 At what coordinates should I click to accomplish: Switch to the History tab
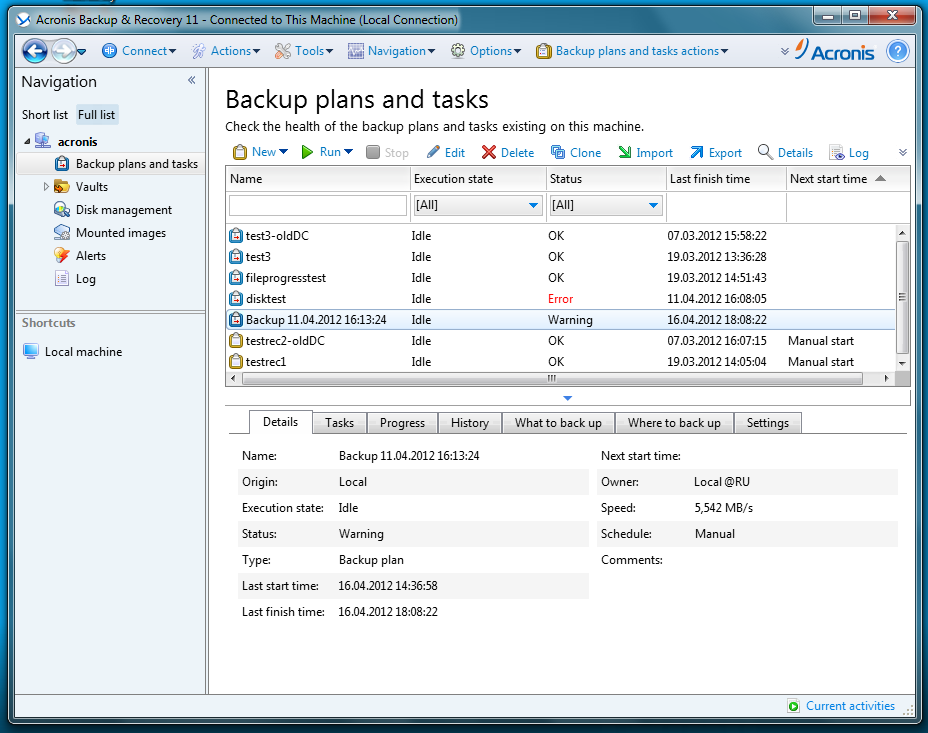470,423
